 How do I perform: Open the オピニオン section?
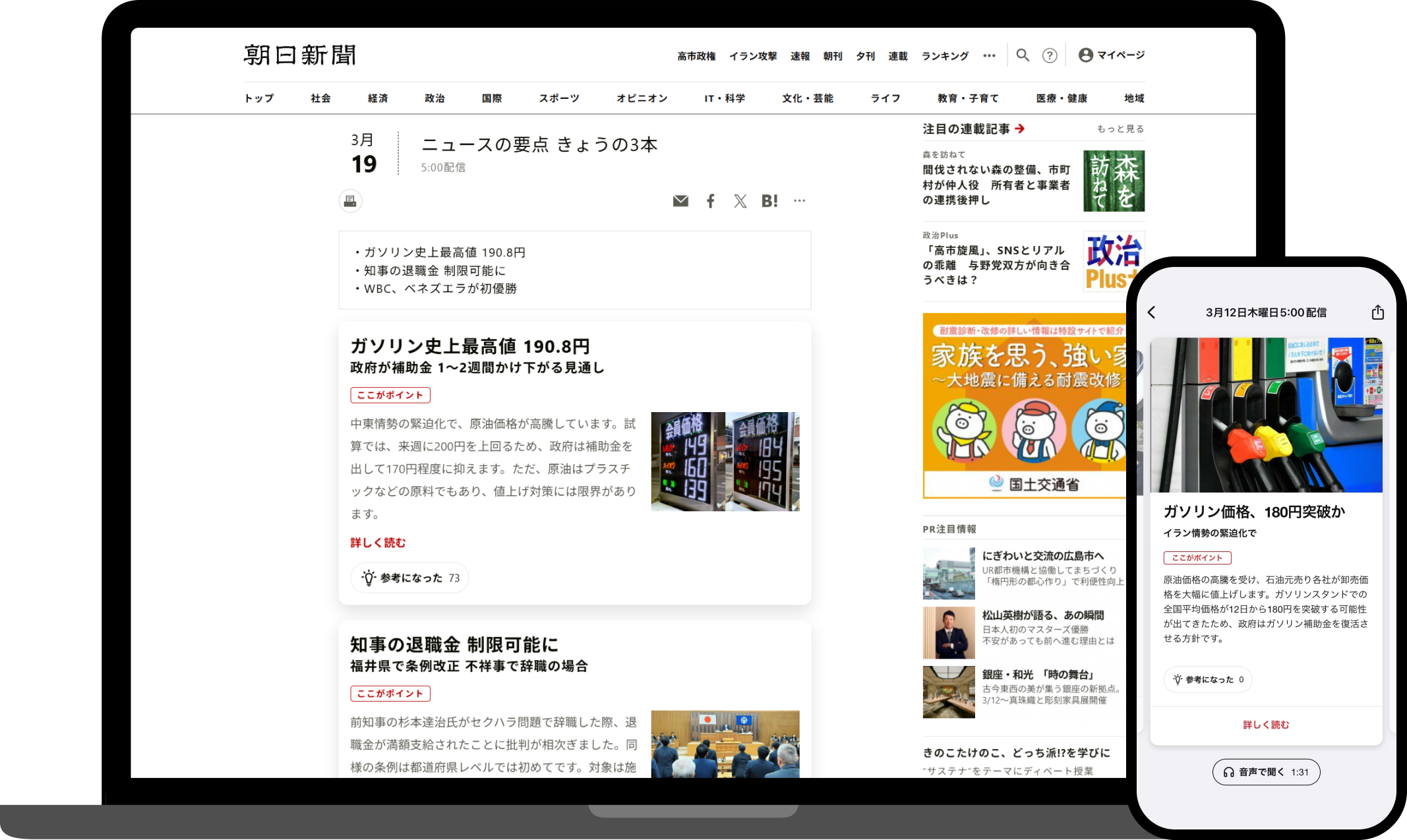coord(642,98)
